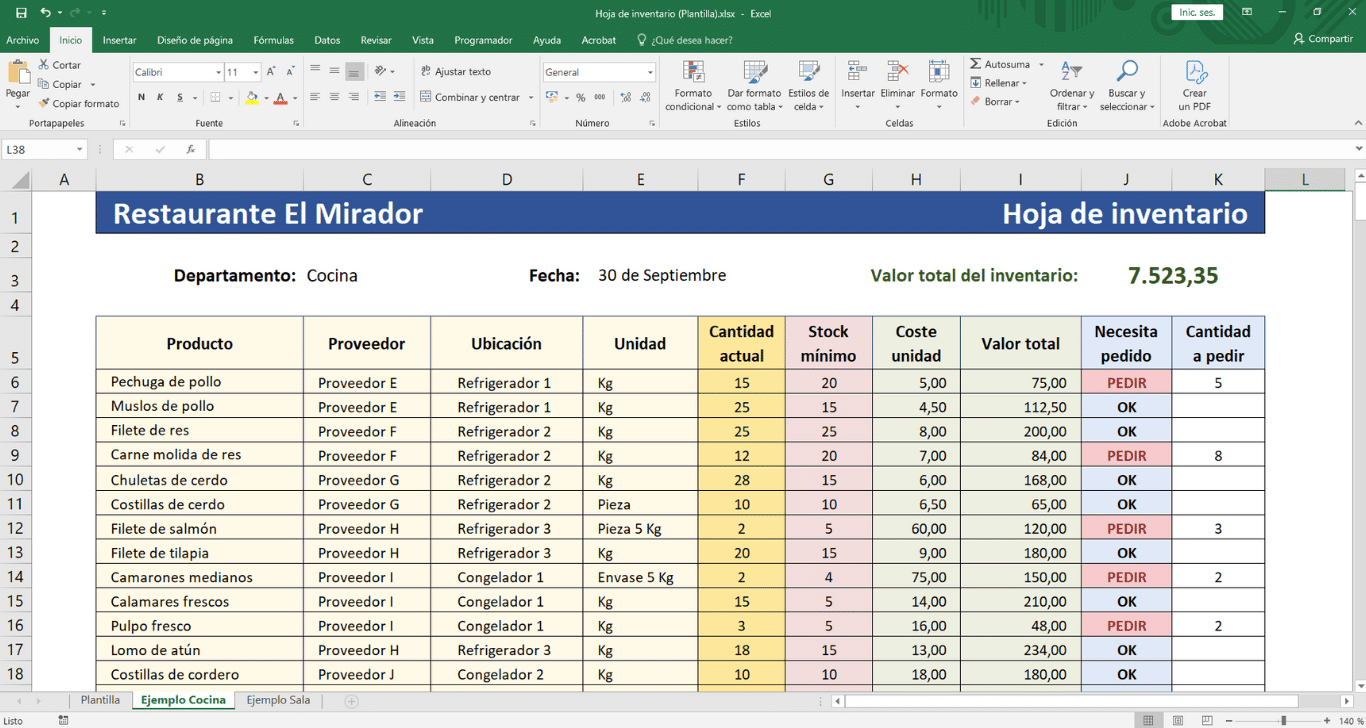Click the Inic. ses. sign-in button
The height and width of the screenshot is (728, 1366).
click(1196, 13)
